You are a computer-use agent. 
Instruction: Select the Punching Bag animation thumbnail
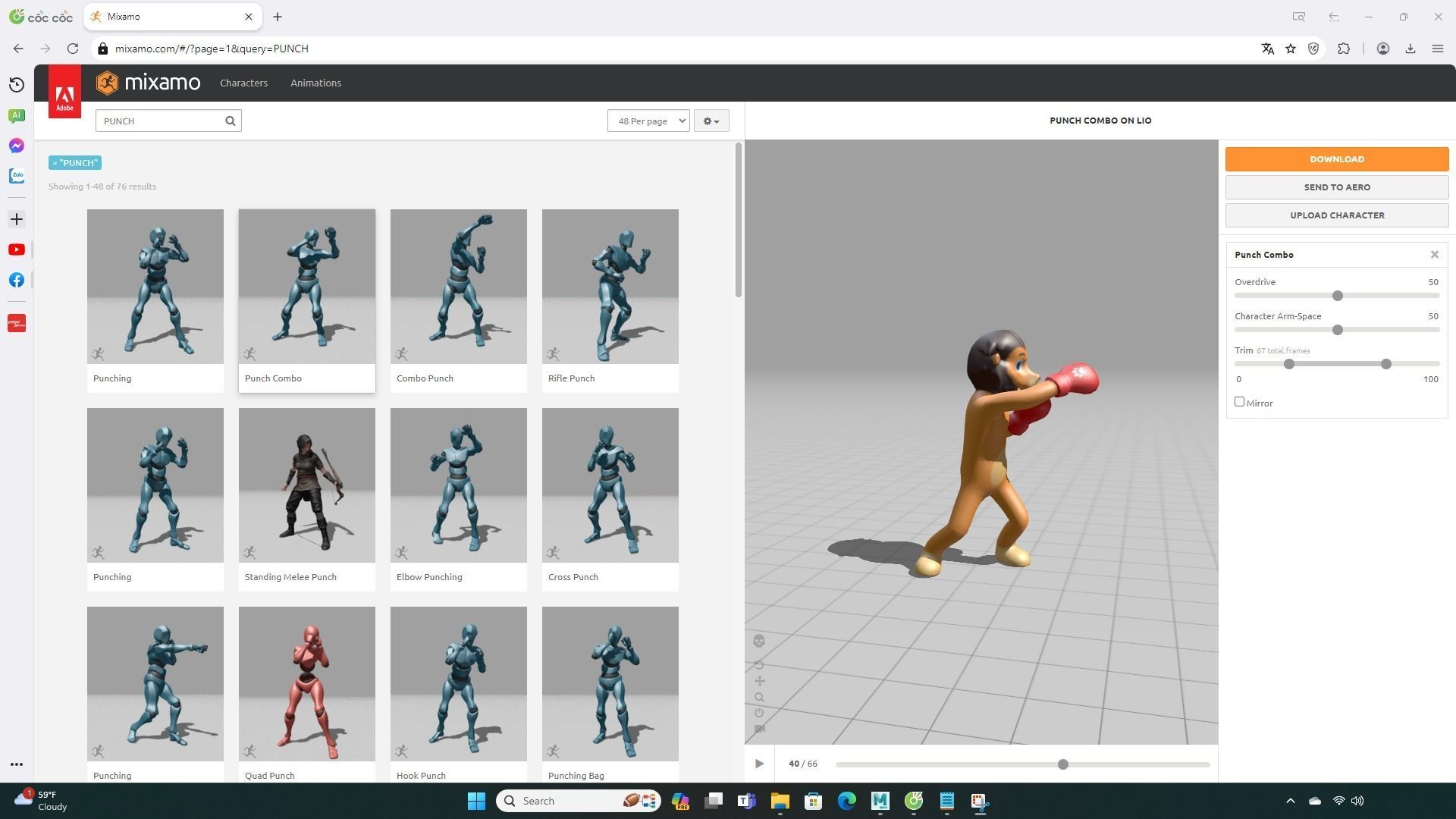(610, 684)
